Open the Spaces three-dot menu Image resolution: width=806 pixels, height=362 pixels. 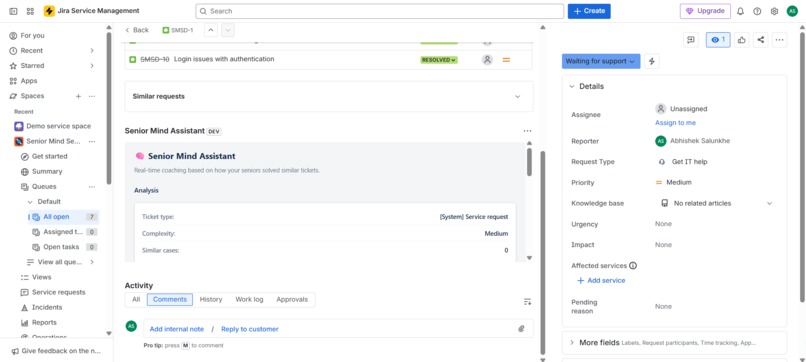92,96
